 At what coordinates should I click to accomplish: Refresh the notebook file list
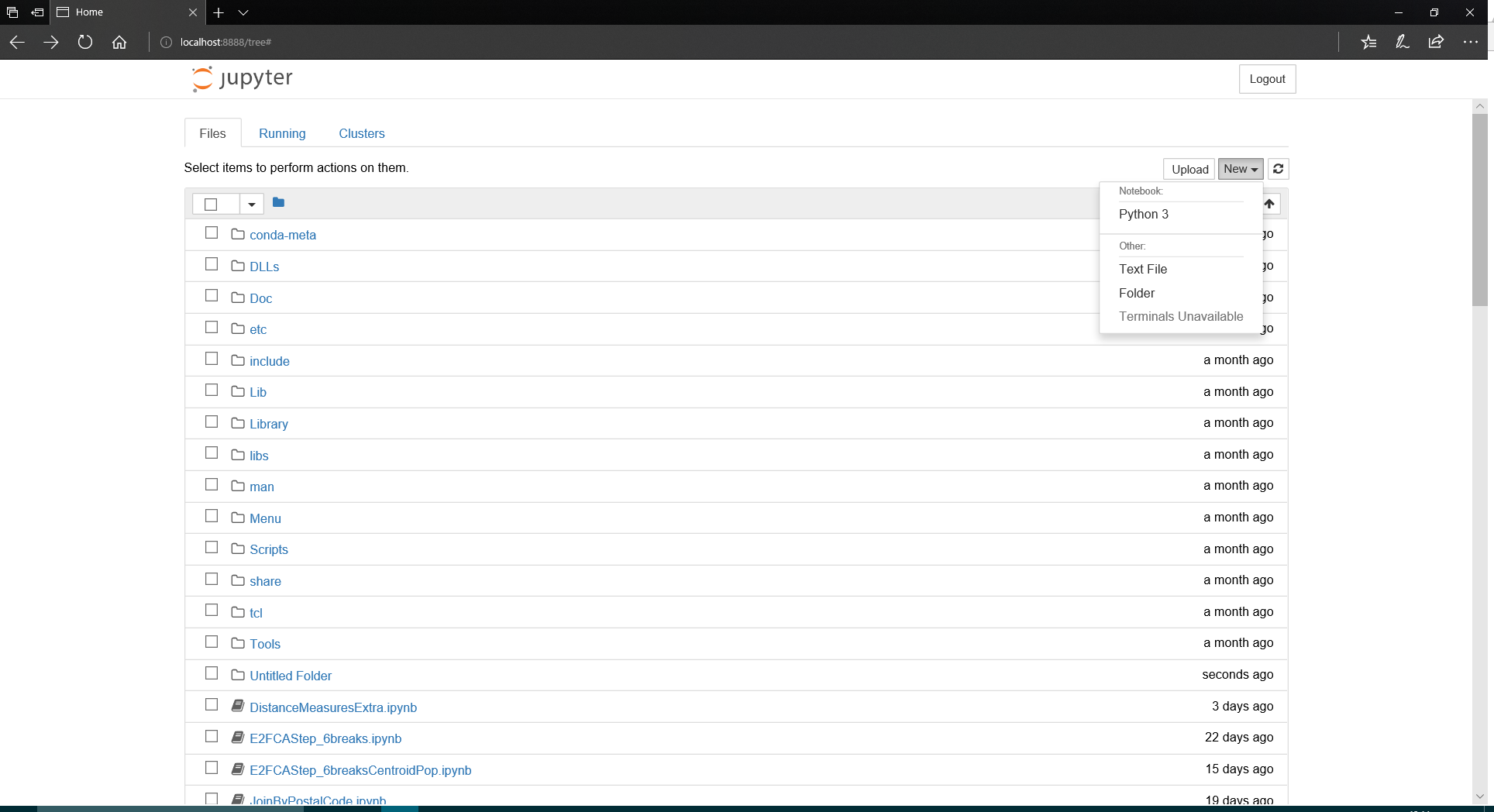(1278, 169)
